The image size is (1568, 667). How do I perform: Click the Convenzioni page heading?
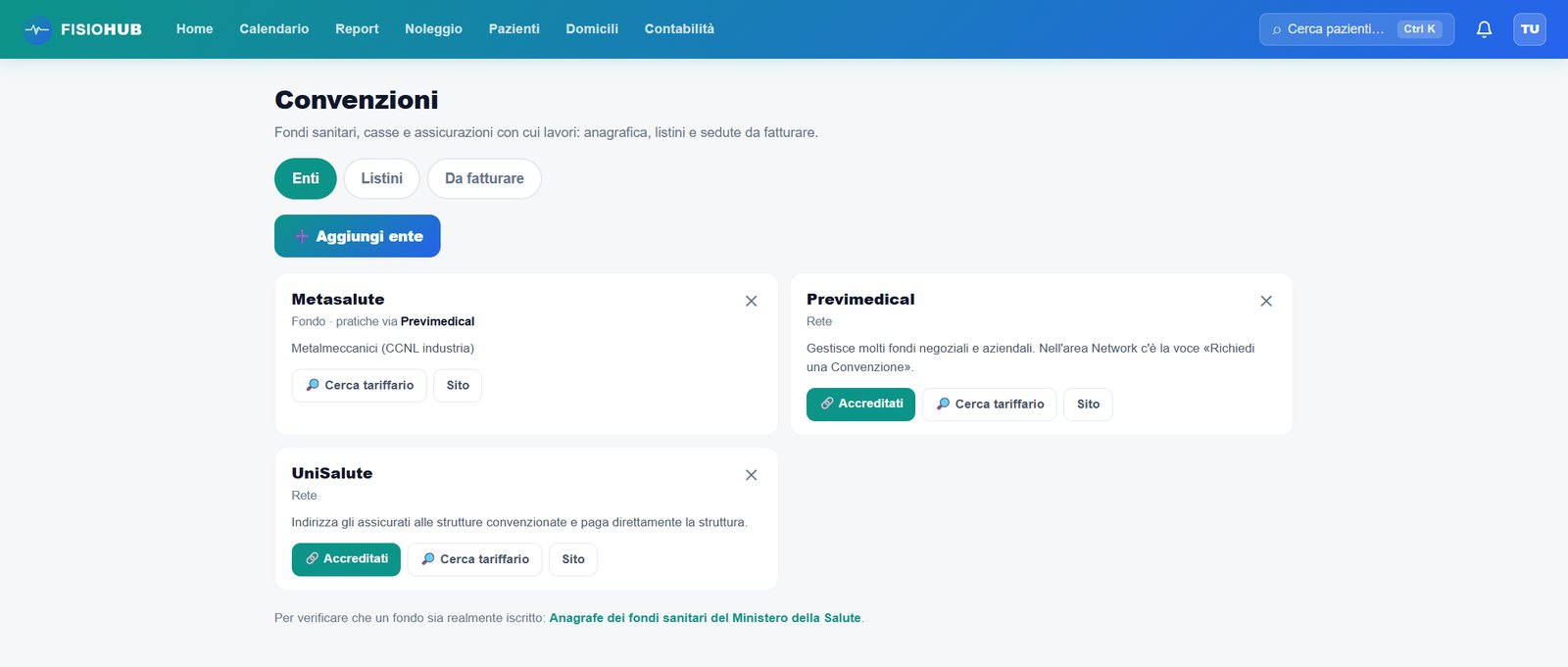[x=357, y=100]
